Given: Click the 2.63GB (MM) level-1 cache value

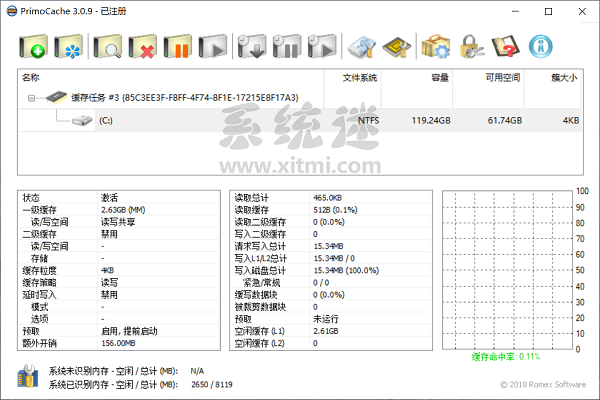Looking at the screenshot, I should pyautogui.click(x=123, y=210).
